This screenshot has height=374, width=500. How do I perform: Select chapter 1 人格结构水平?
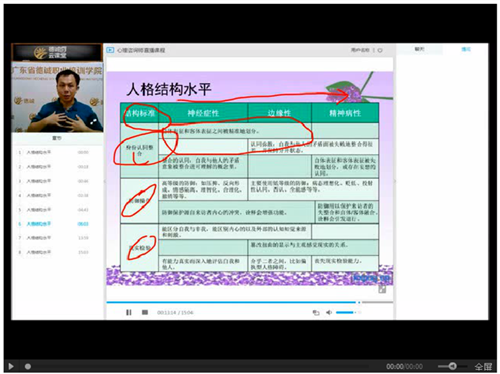pos(53,152)
